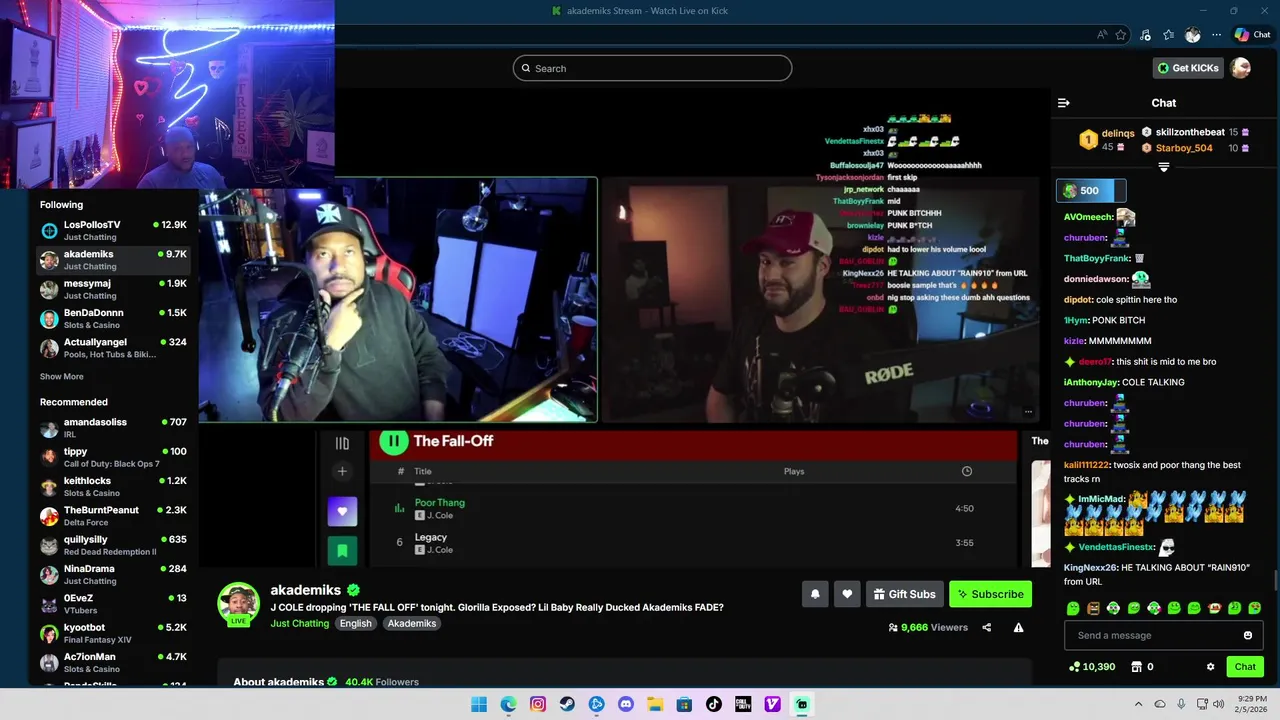Open tippy recommended channel
The image size is (1280, 720).
113,457
